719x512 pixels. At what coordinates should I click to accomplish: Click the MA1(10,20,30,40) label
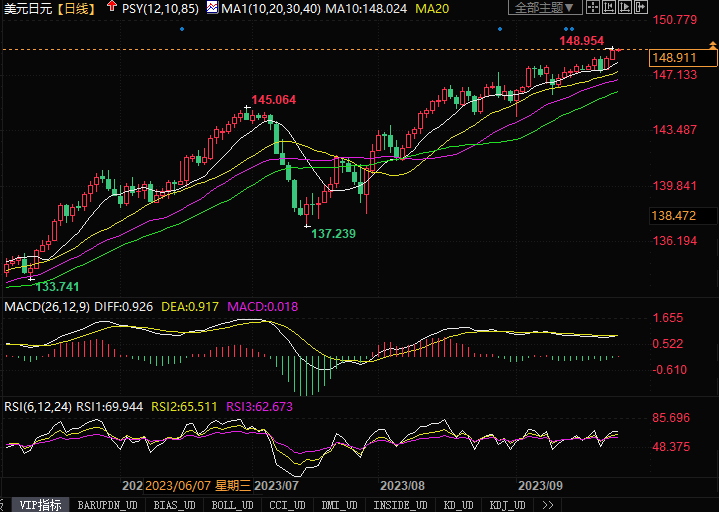pos(271,9)
